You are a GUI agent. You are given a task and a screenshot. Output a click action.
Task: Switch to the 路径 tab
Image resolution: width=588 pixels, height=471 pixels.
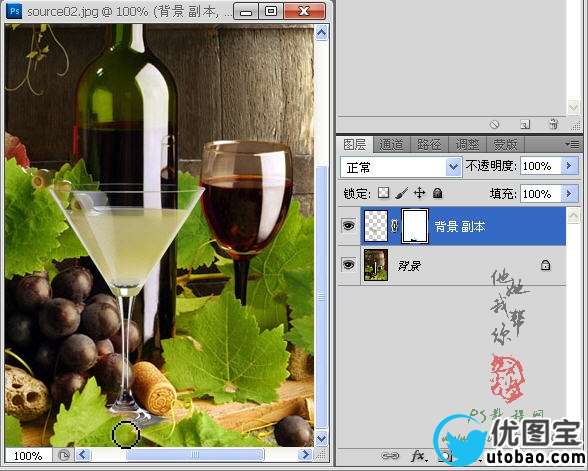pos(429,144)
